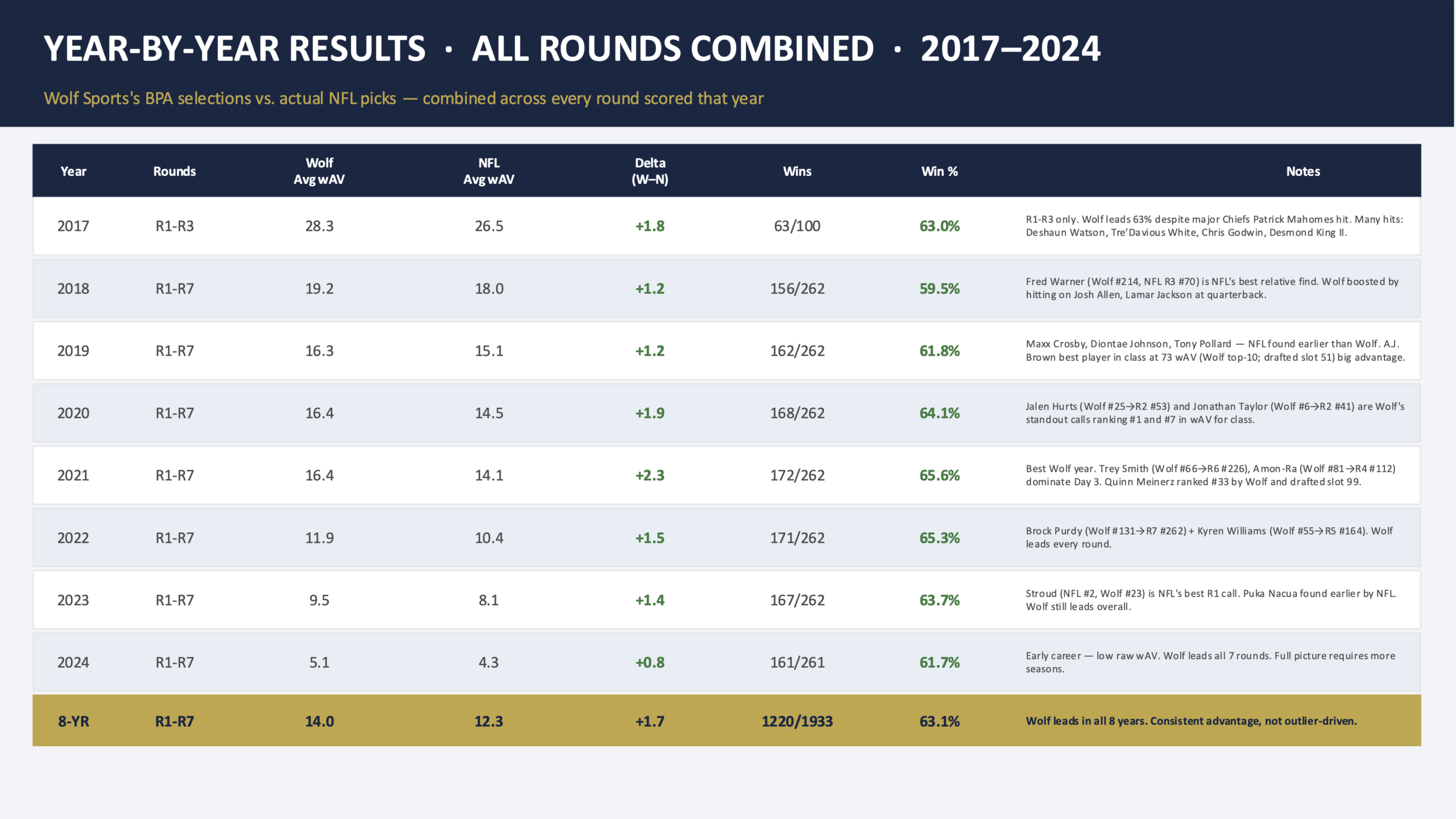Click the Brock Purdy note in the 2022 row
1456x819 pixels.
tap(1209, 537)
